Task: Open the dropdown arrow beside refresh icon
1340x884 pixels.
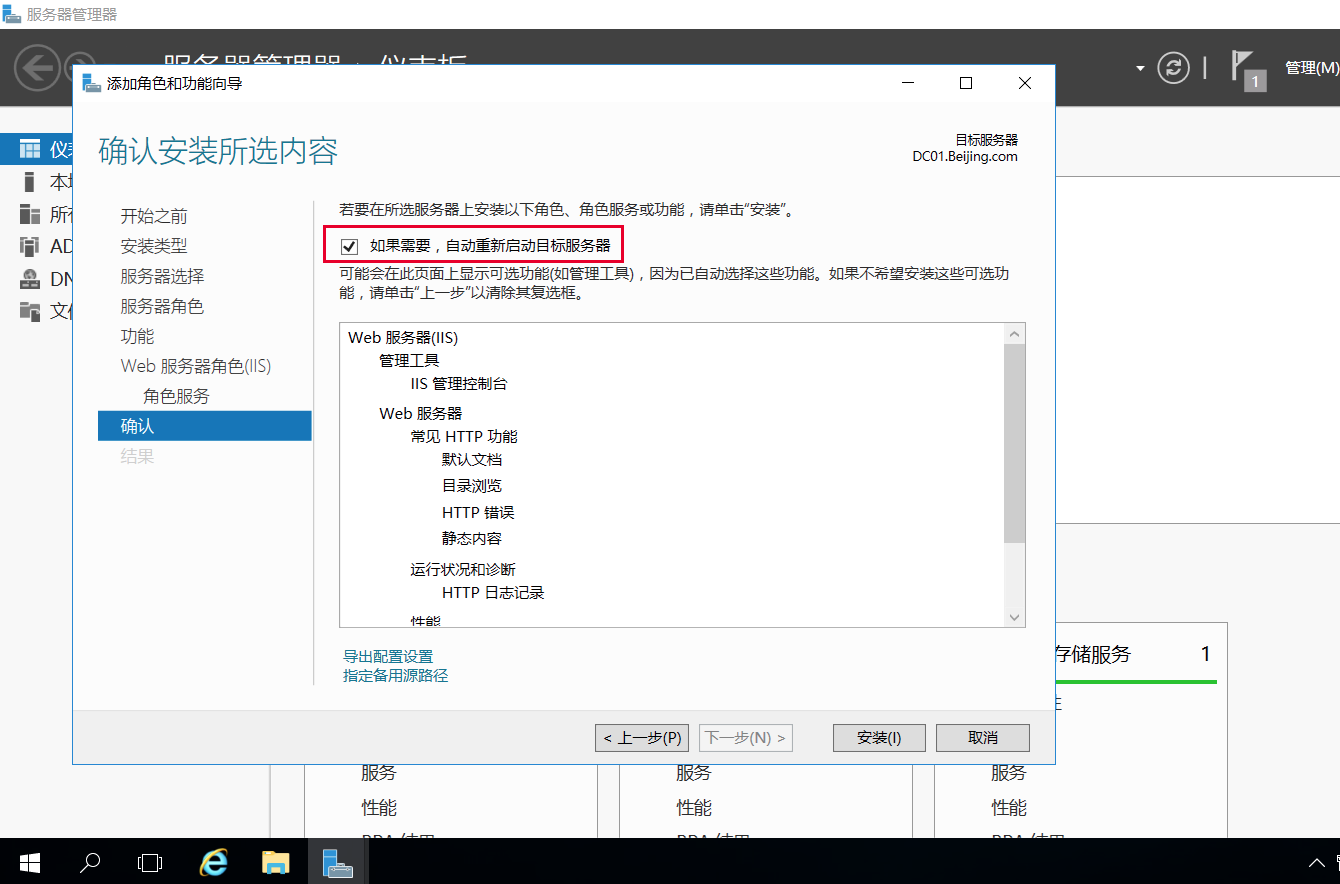Action: click(1140, 68)
